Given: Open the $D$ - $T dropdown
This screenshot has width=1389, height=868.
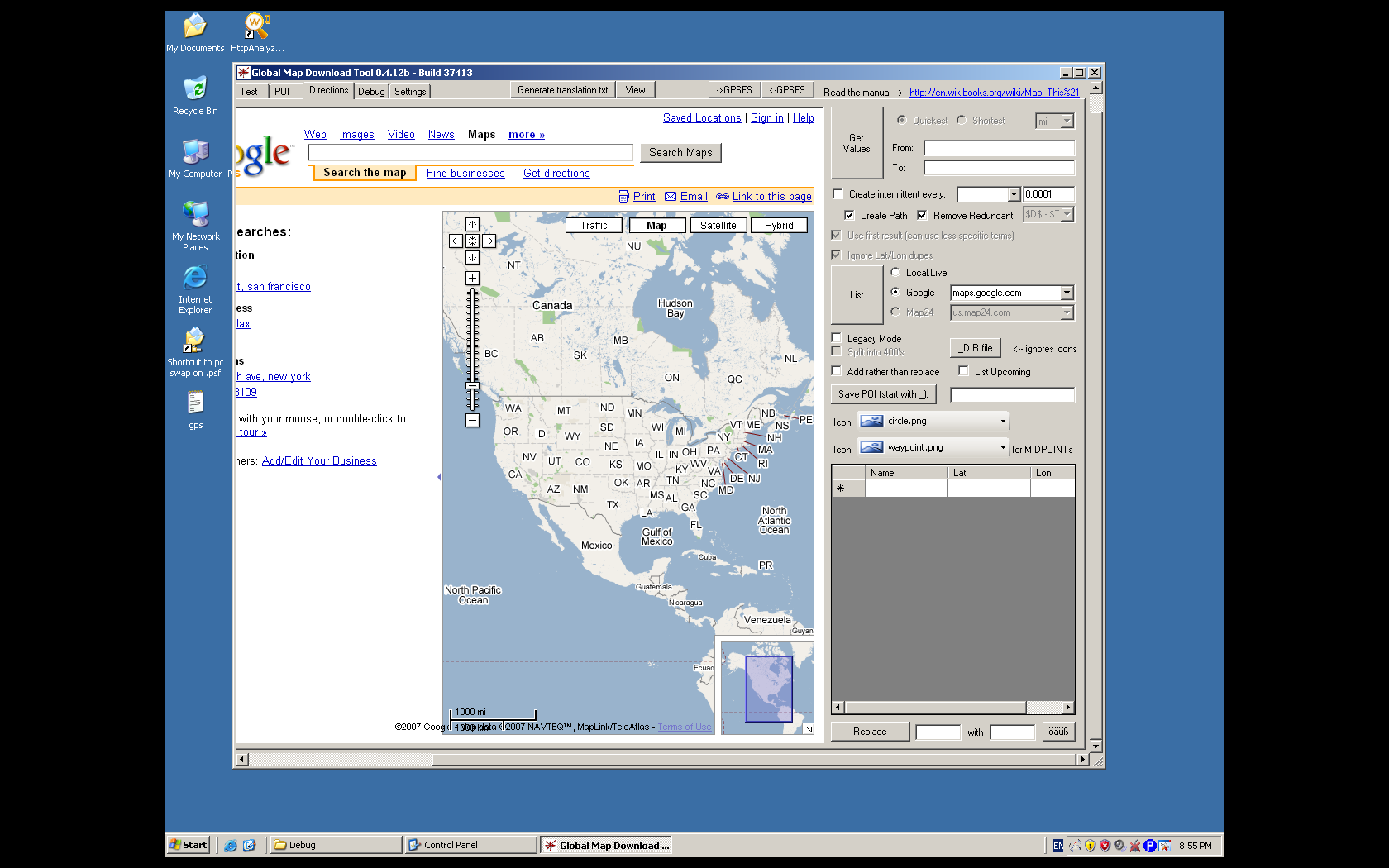Looking at the screenshot, I should (x=1067, y=214).
